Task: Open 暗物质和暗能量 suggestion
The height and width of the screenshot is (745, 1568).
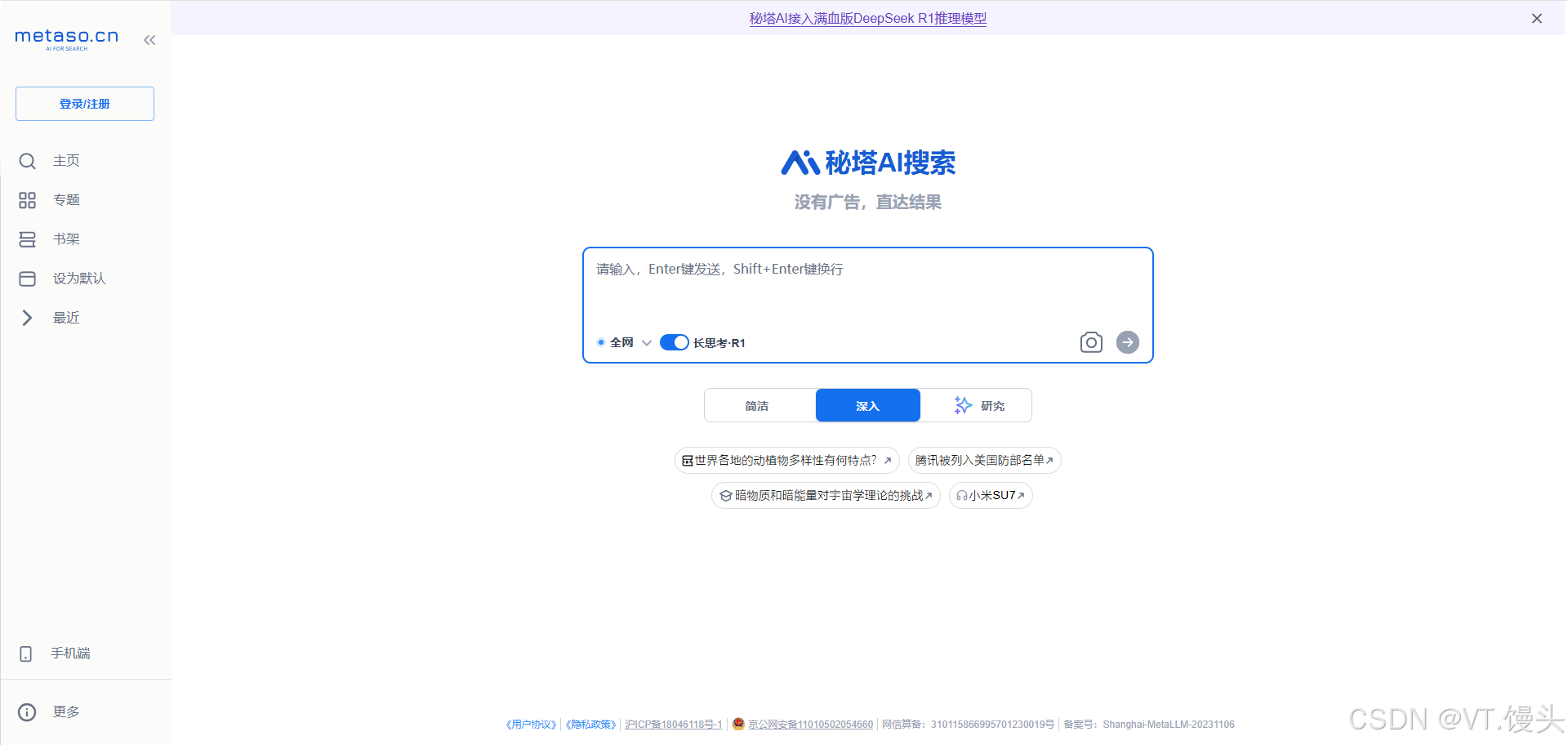Action: point(826,495)
